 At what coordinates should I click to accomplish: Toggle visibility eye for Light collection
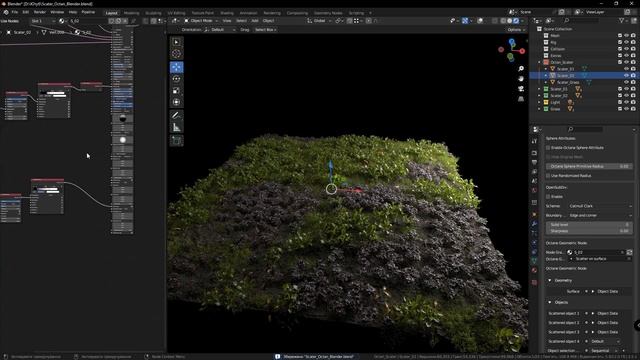[627, 102]
